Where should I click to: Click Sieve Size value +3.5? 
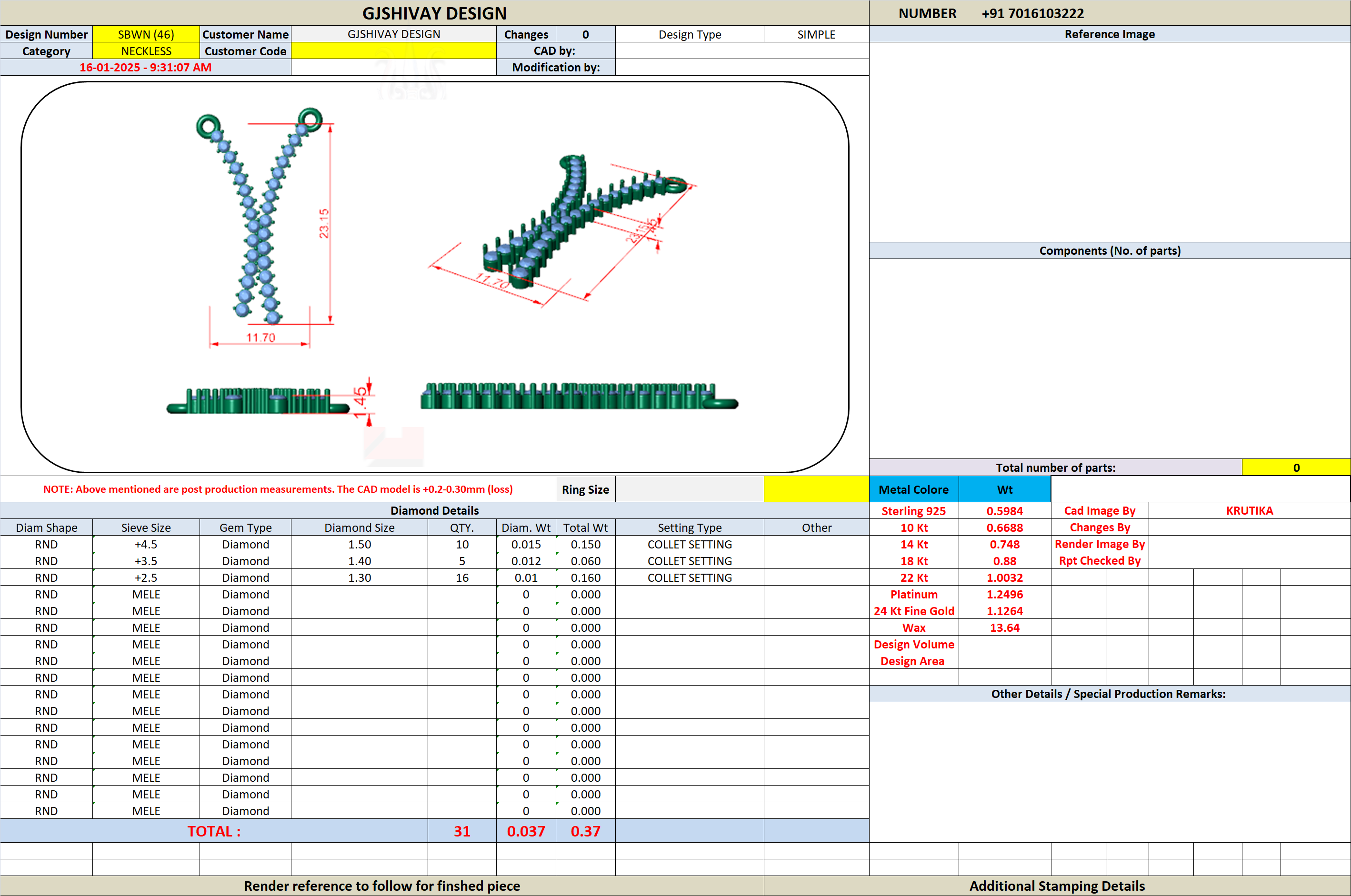click(x=146, y=560)
